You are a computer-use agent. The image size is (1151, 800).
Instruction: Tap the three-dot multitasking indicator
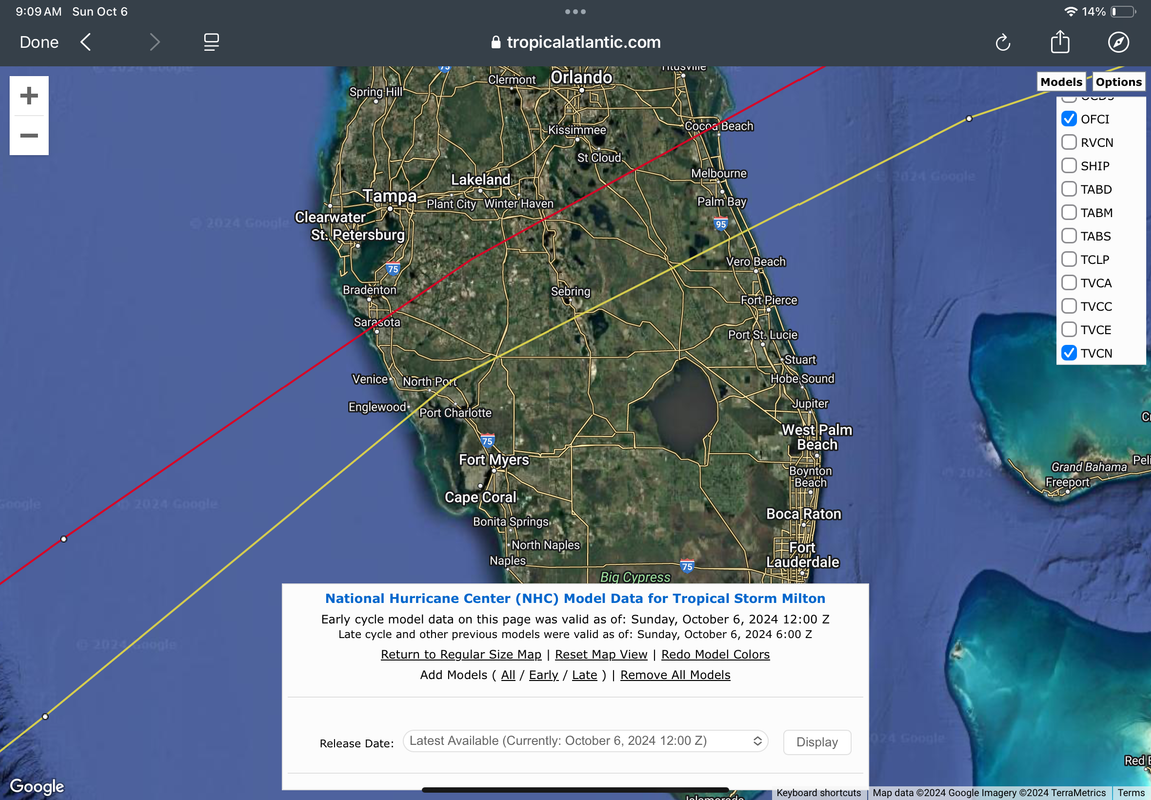tap(576, 12)
